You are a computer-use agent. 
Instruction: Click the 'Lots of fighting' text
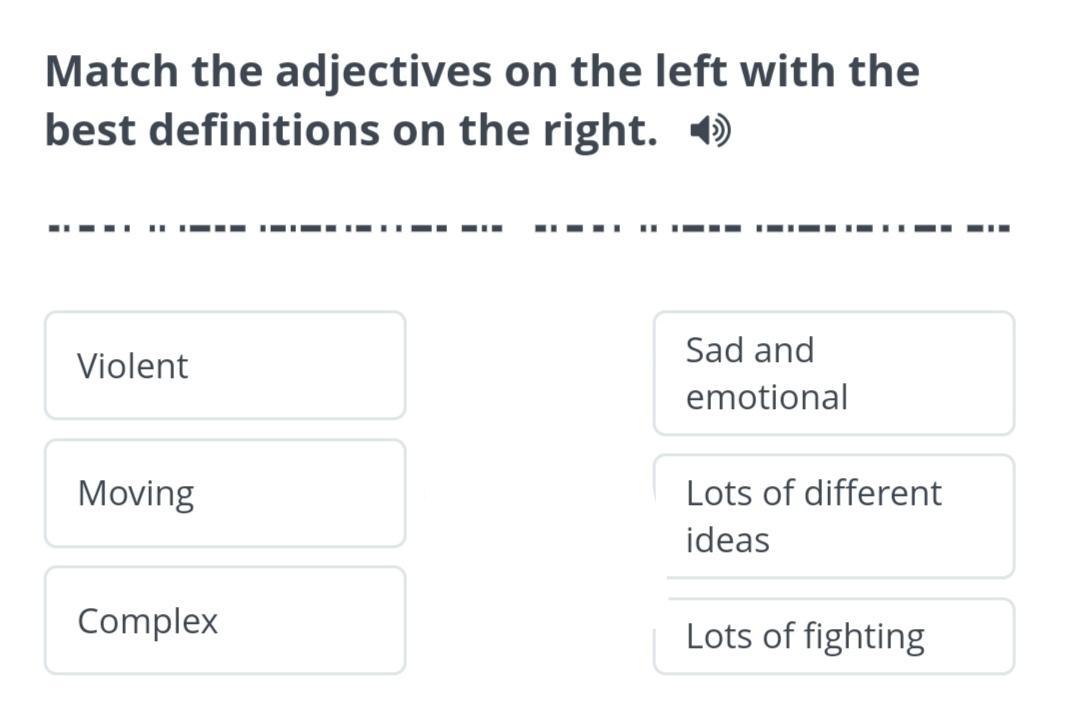click(x=805, y=637)
